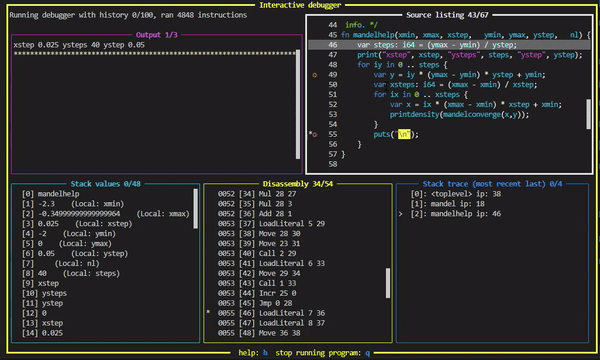
Task: Select source line 45 fn mandelhelp
Action: (x=459, y=35)
